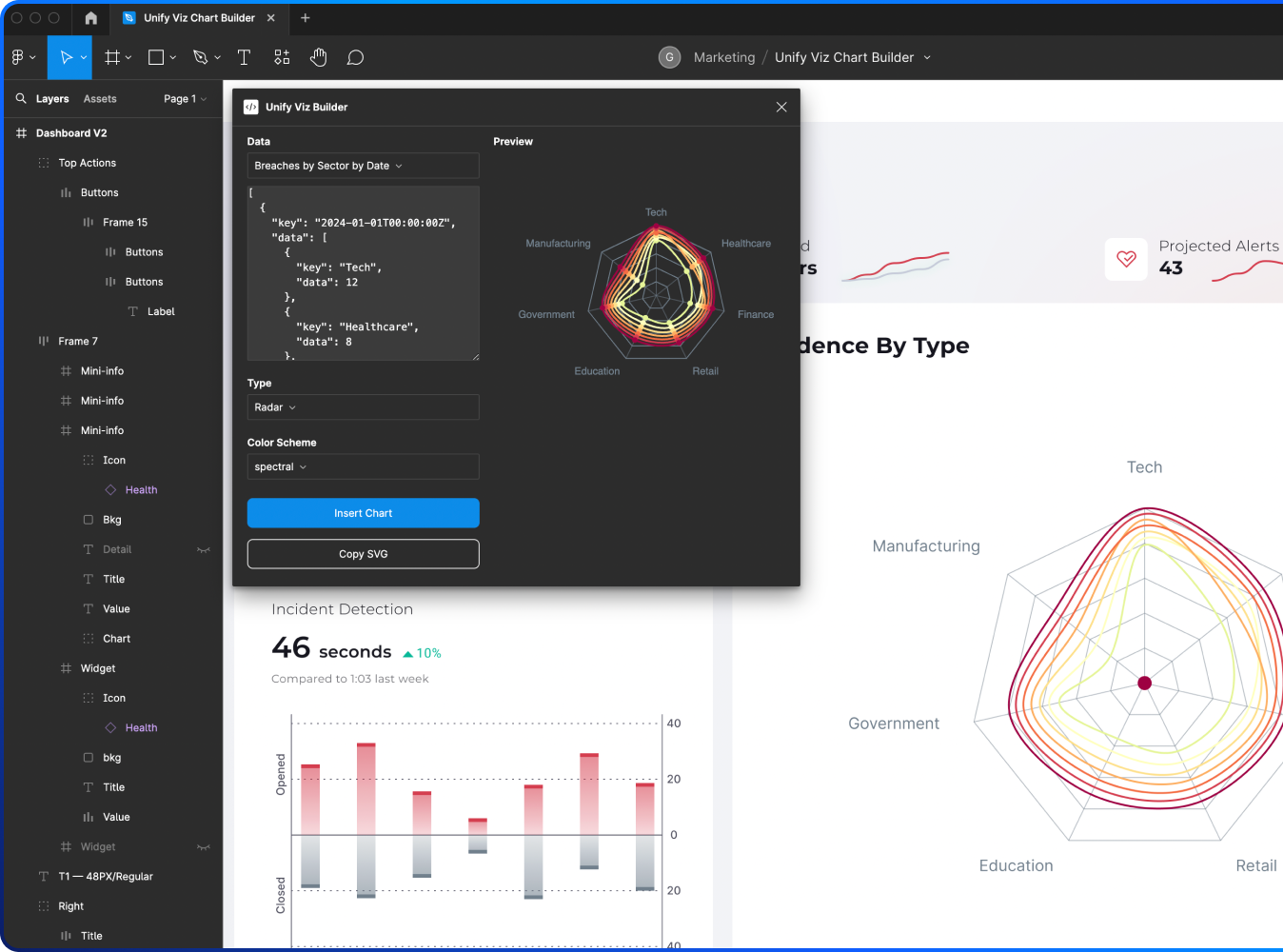
Task: Open the Radar chart type dropdown
Action: pos(363,407)
